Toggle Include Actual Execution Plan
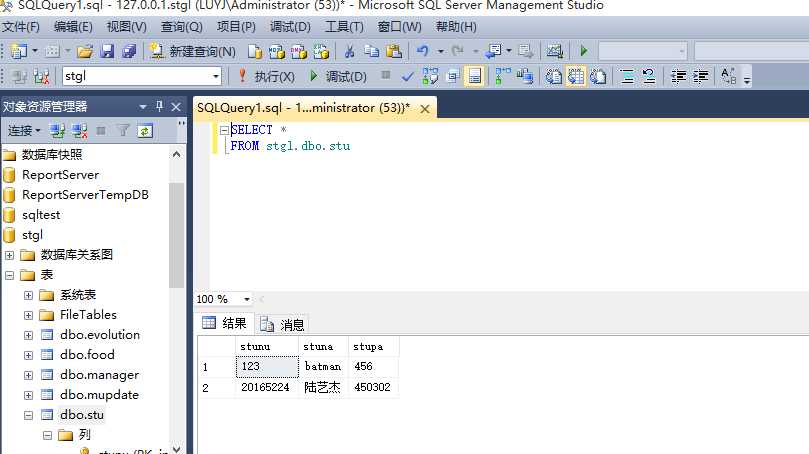 click(x=503, y=76)
